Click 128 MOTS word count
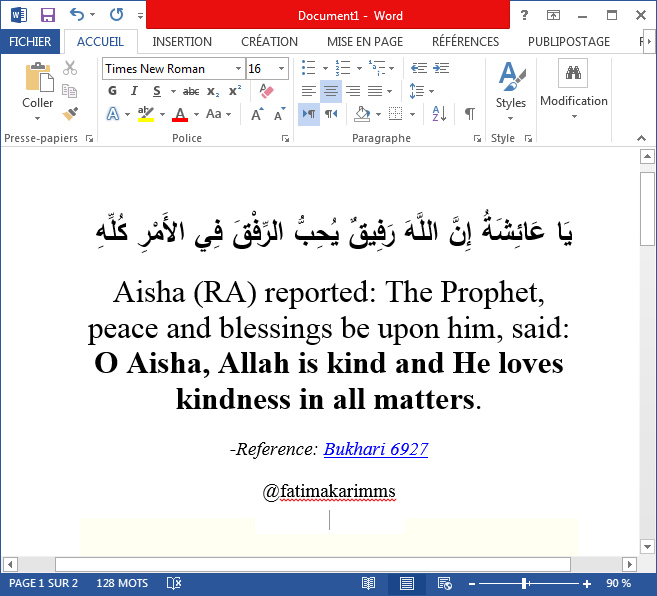 pyautogui.click(x=122, y=583)
